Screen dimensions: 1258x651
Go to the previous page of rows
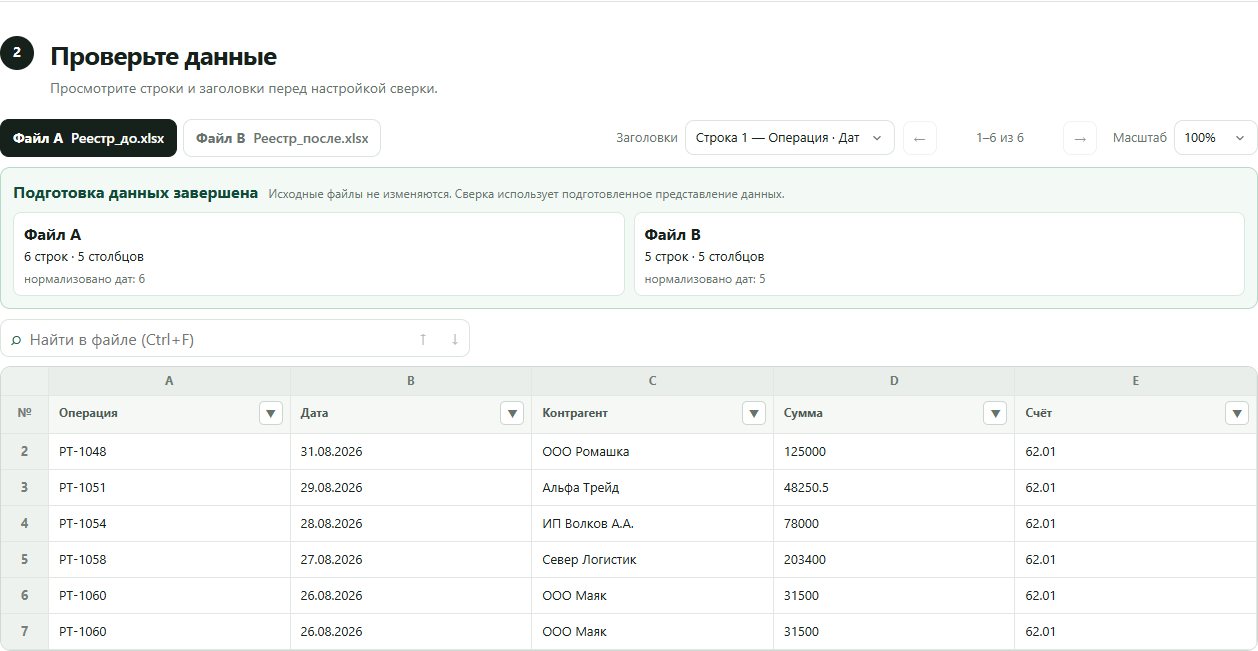coord(920,138)
